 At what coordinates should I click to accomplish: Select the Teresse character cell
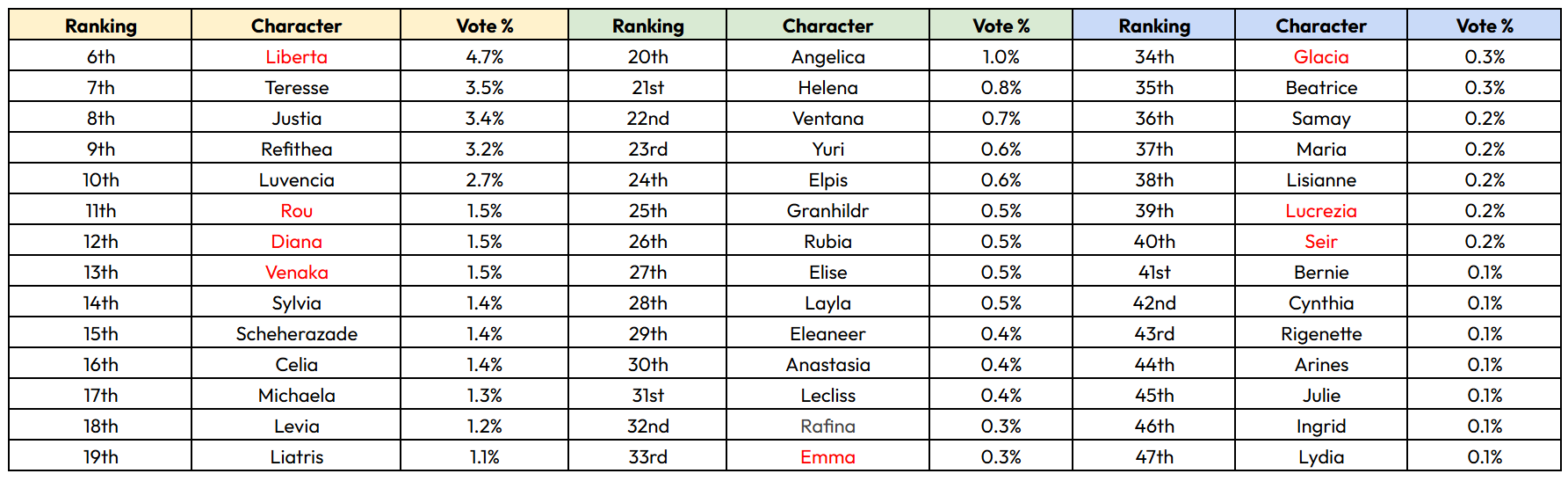[x=296, y=88]
